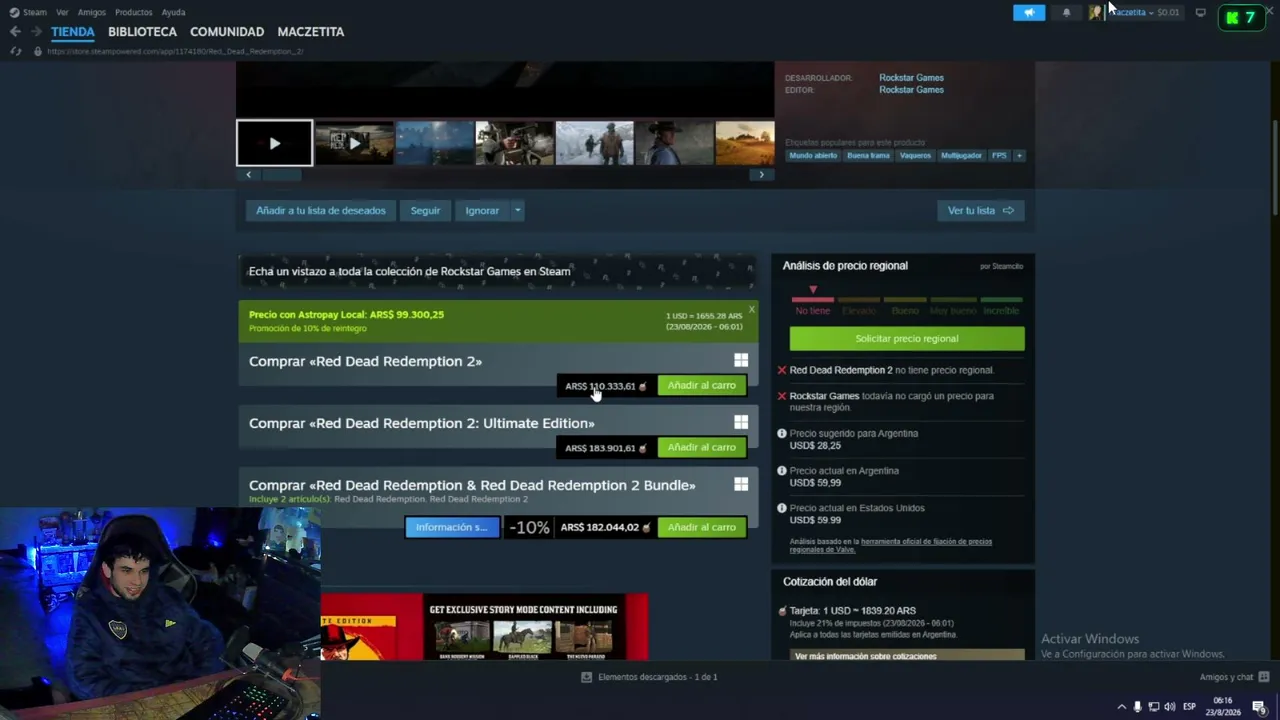Click the Steam logo menu
Image resolution: width=1280 pixels, height=720 pixels.
[28, 12]
